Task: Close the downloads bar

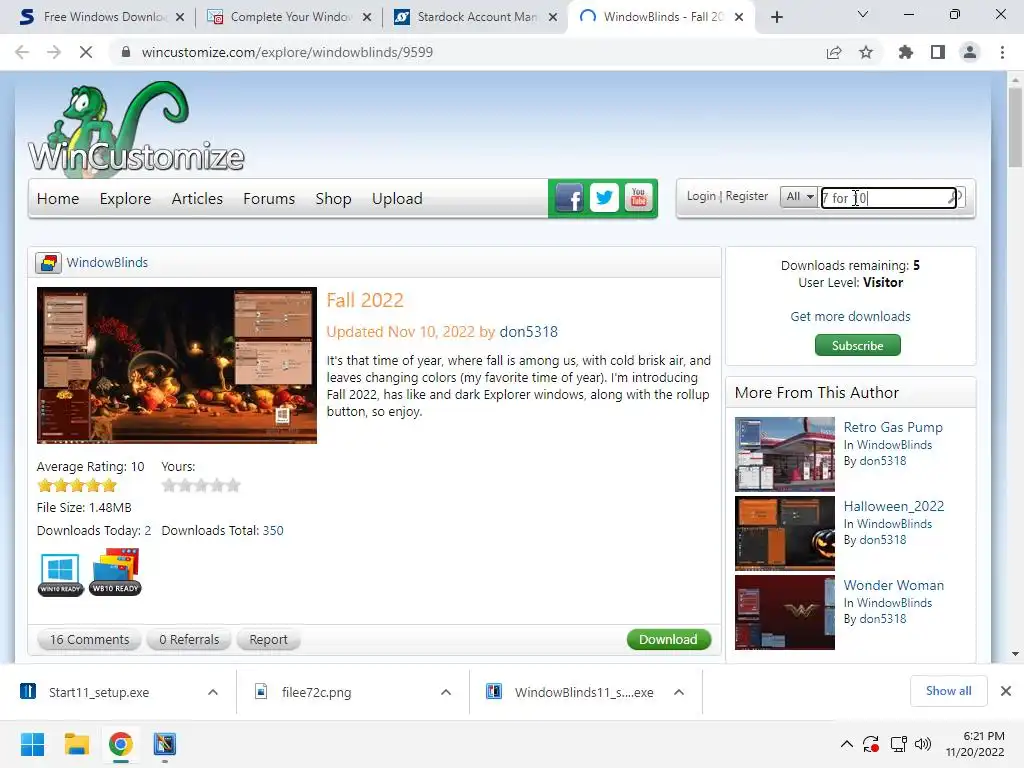Action: 1006,691
